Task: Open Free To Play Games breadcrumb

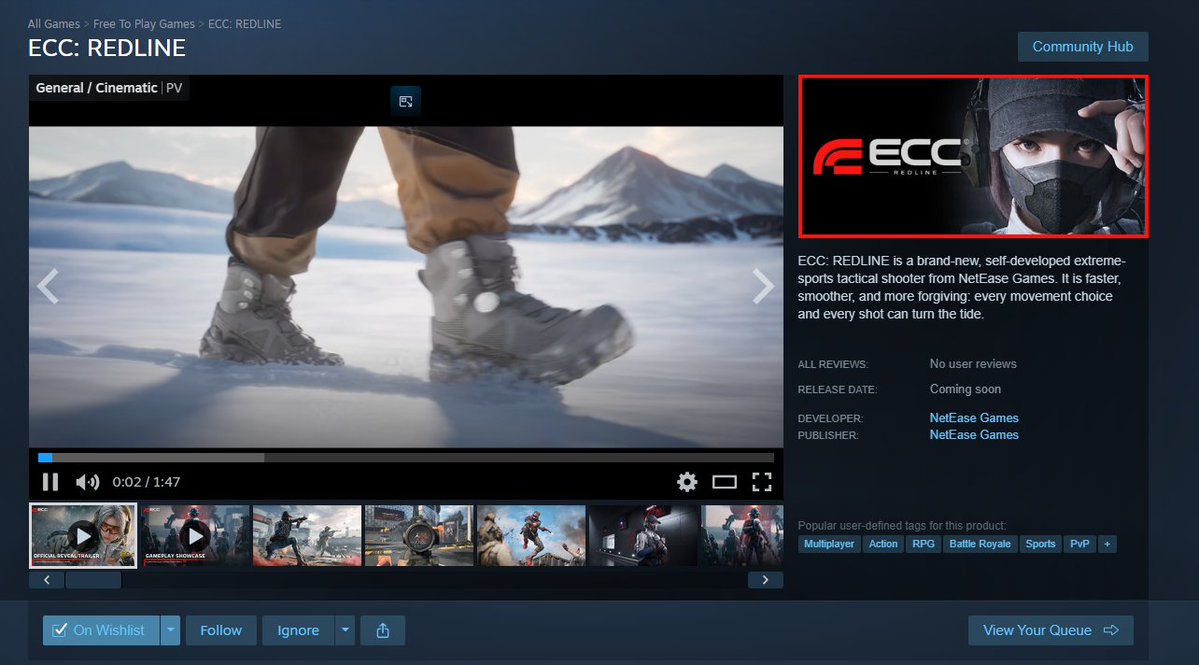Action: [144, 24]
